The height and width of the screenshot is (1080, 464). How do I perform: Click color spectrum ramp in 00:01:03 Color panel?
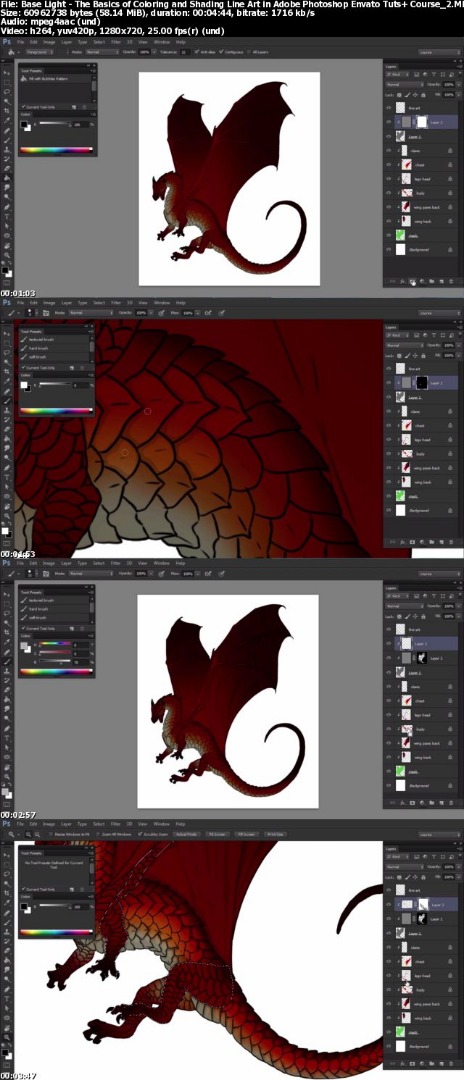[56, 149]
